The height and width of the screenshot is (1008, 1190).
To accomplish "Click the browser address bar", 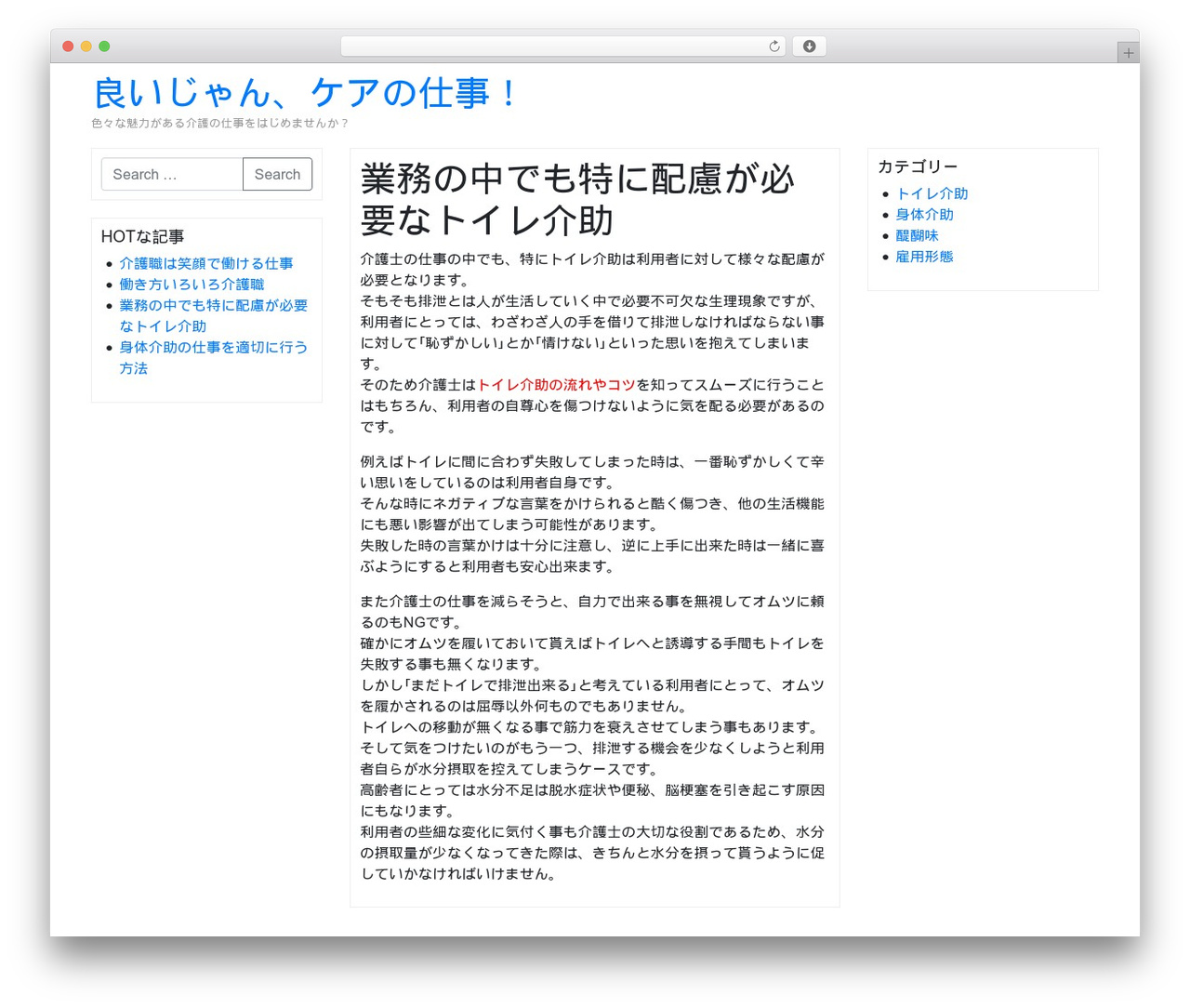I will 562,46.
